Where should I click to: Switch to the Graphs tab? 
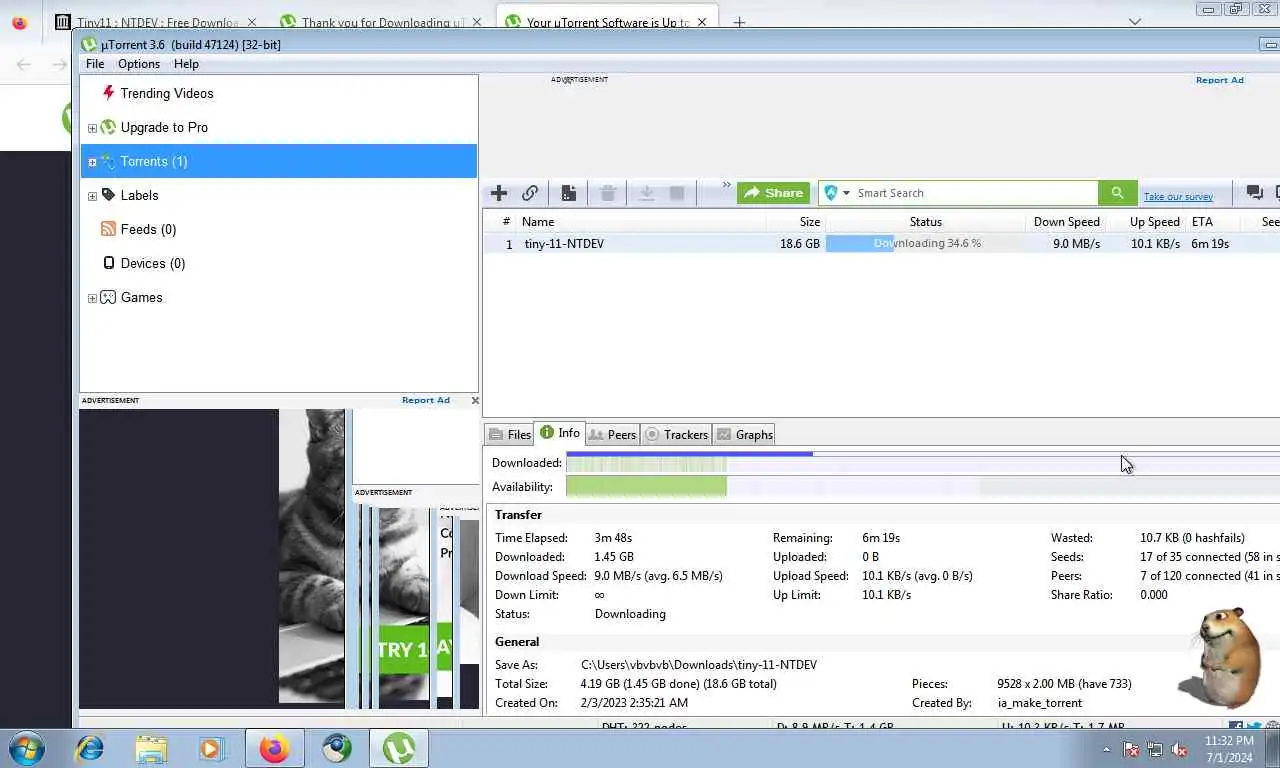point(745,434)
